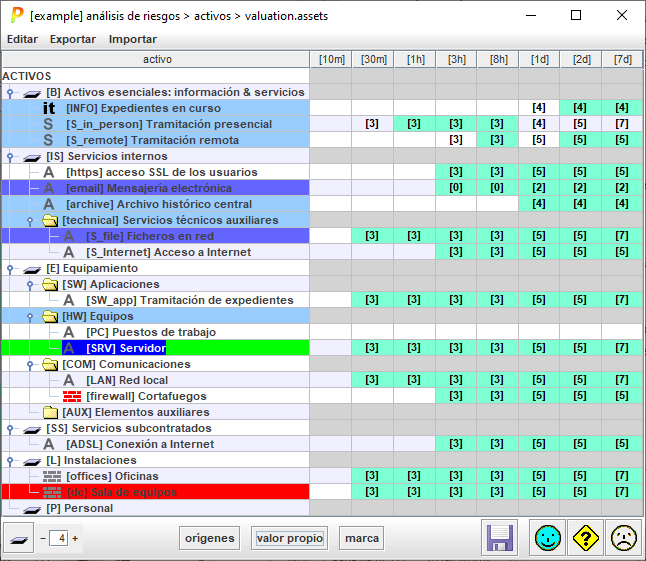Collapse the [technical] Servicios técnicos auxiliares folder
Screen dimensions: 646x561
coord(30,220)
